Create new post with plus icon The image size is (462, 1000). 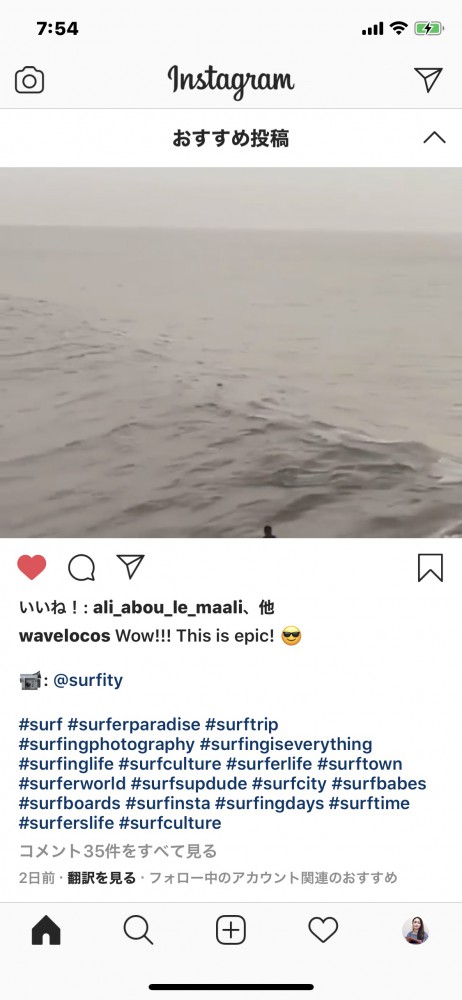(231, 931)
